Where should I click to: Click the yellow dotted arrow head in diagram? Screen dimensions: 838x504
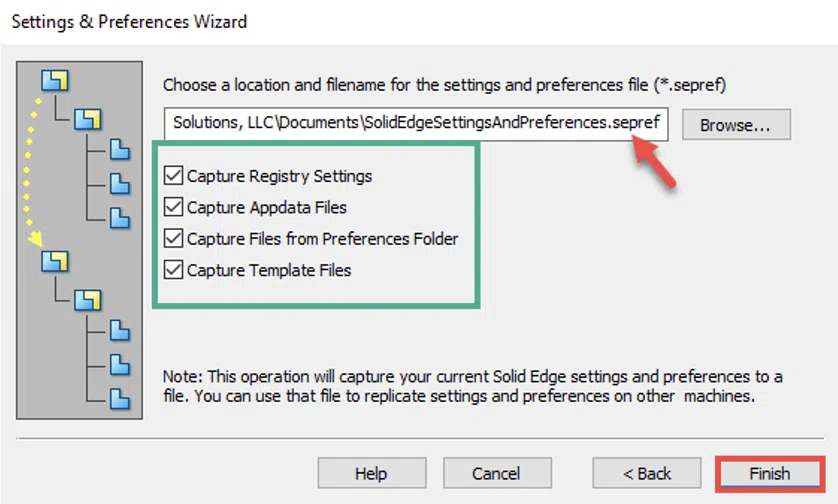click(35, 238)
